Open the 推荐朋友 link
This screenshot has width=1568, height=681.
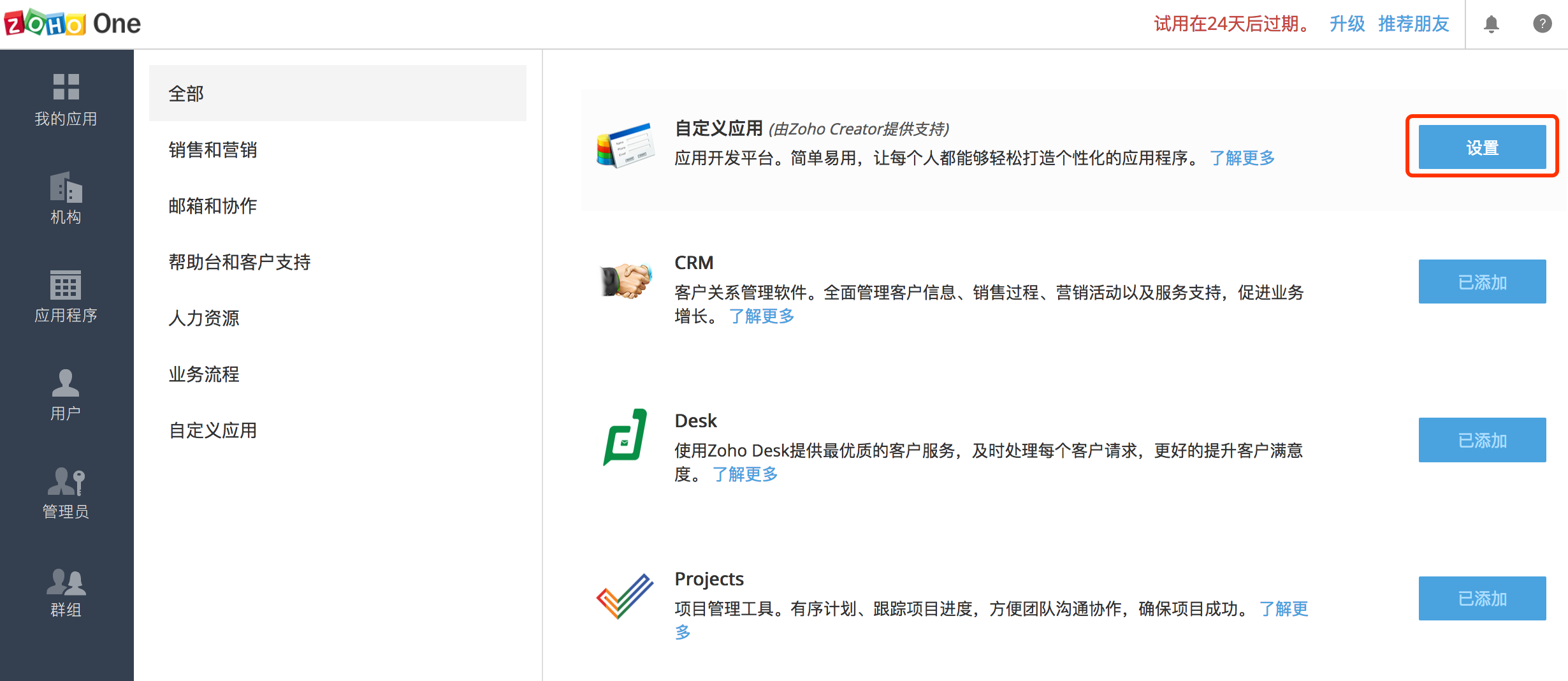coord(1413,24)
